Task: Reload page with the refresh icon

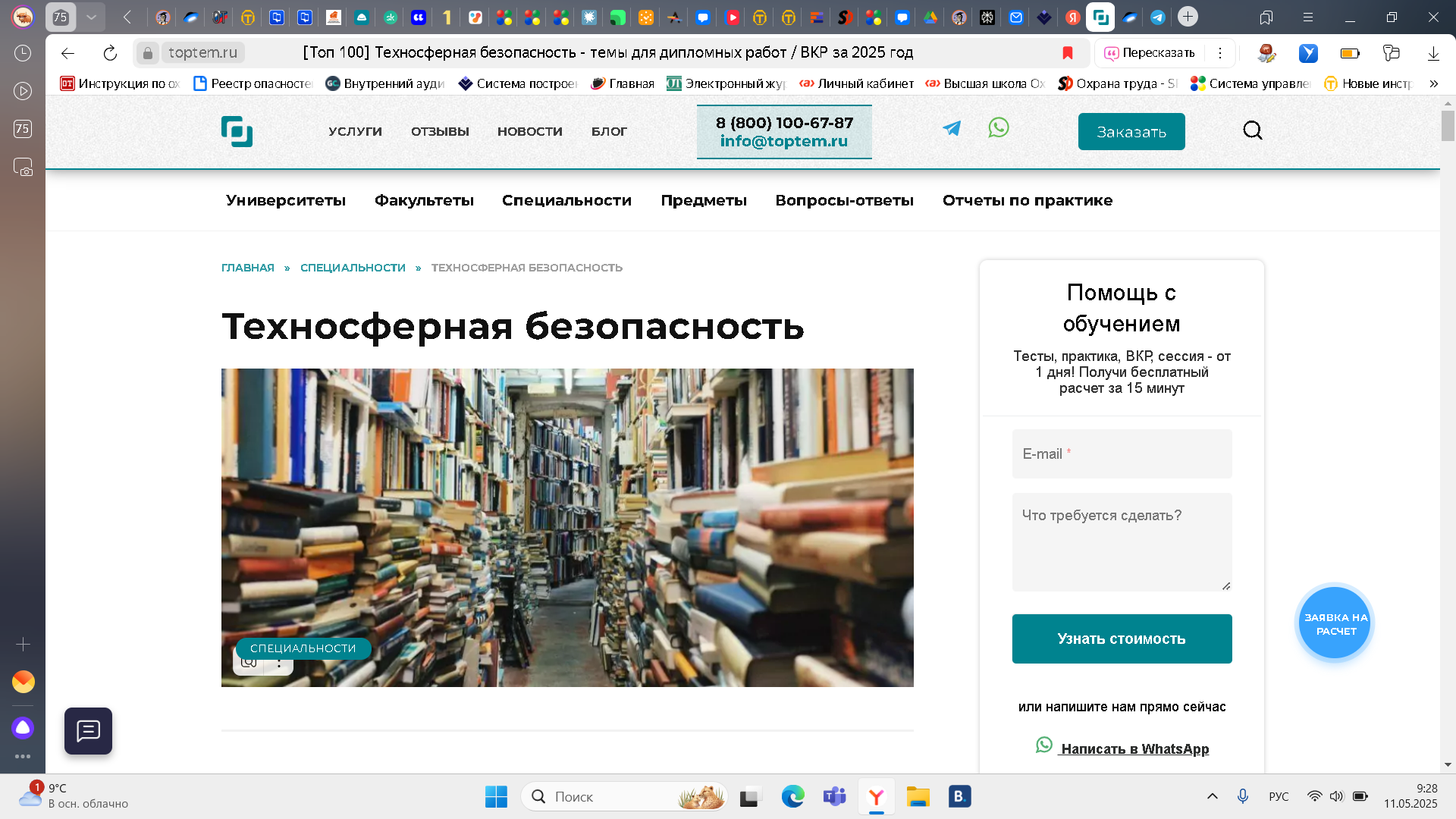Action: [110, 52]
